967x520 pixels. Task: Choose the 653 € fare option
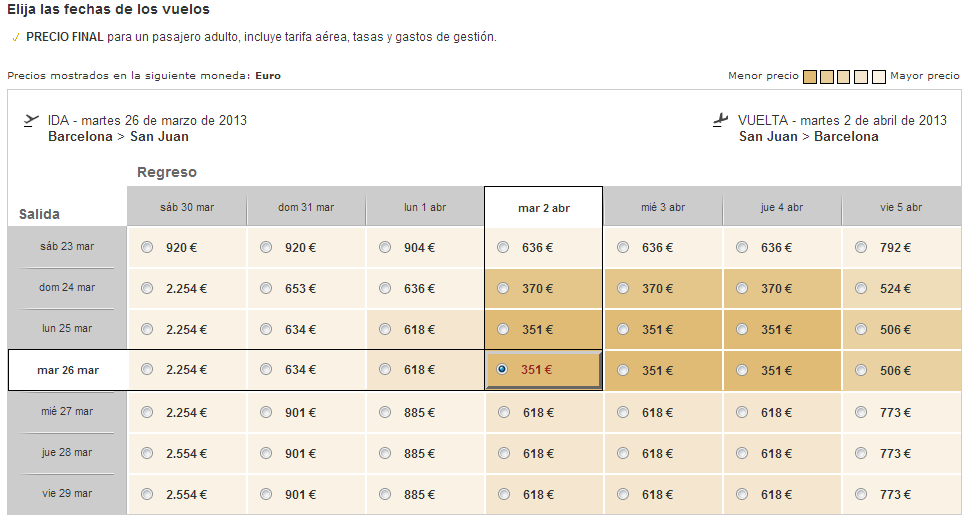click(x=266, y=289)
